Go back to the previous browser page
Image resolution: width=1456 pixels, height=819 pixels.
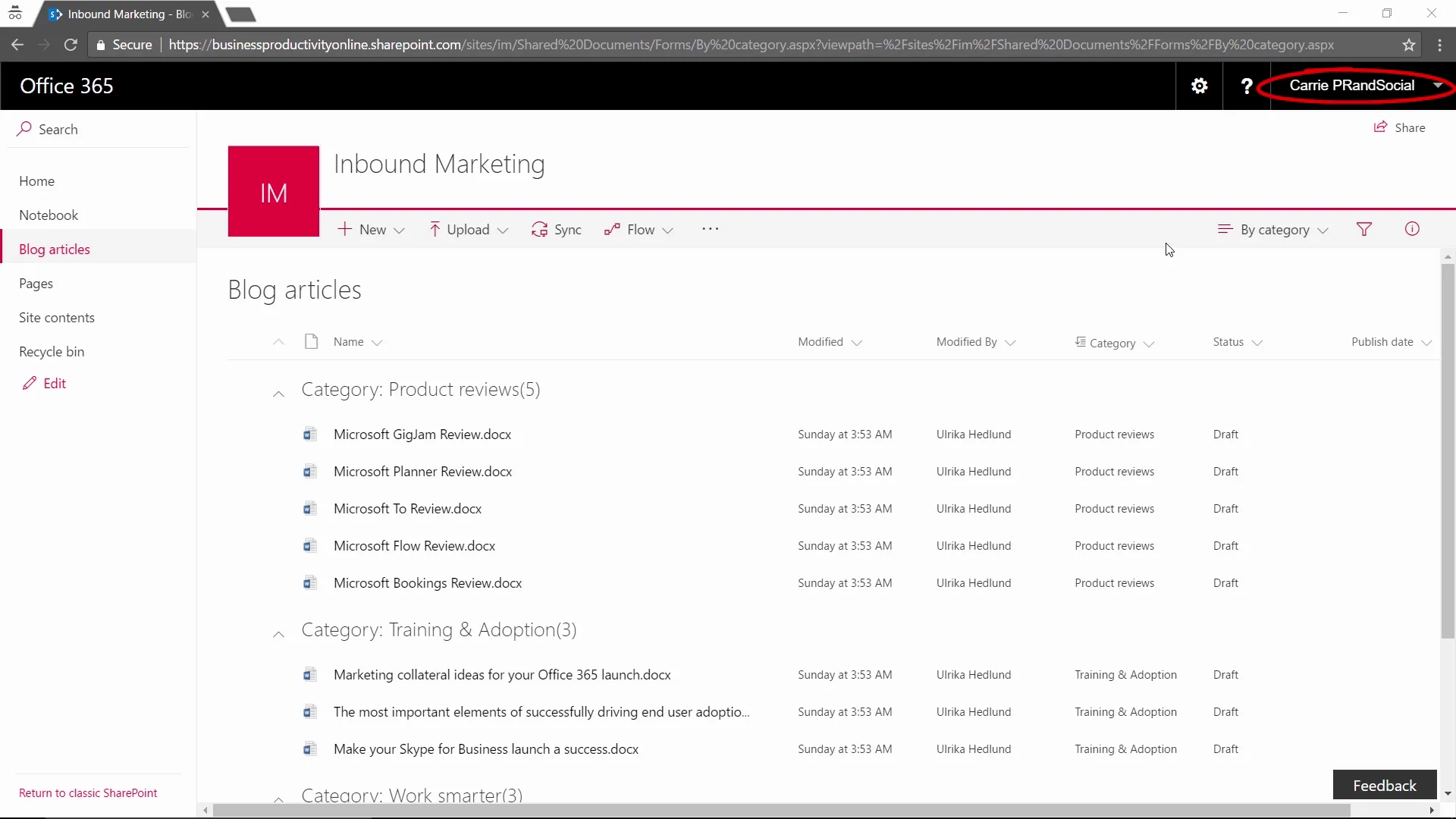17,45
